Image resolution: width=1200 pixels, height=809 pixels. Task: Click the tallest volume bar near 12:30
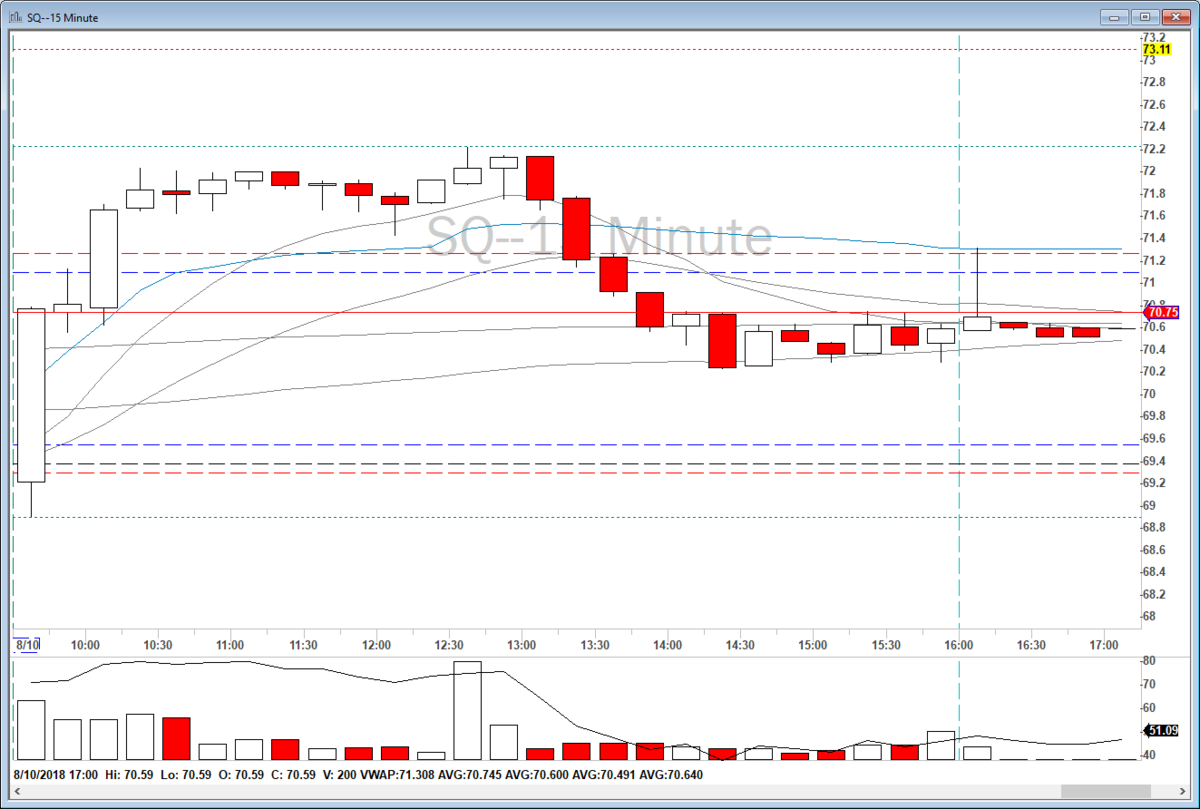[x=467, y=710]
